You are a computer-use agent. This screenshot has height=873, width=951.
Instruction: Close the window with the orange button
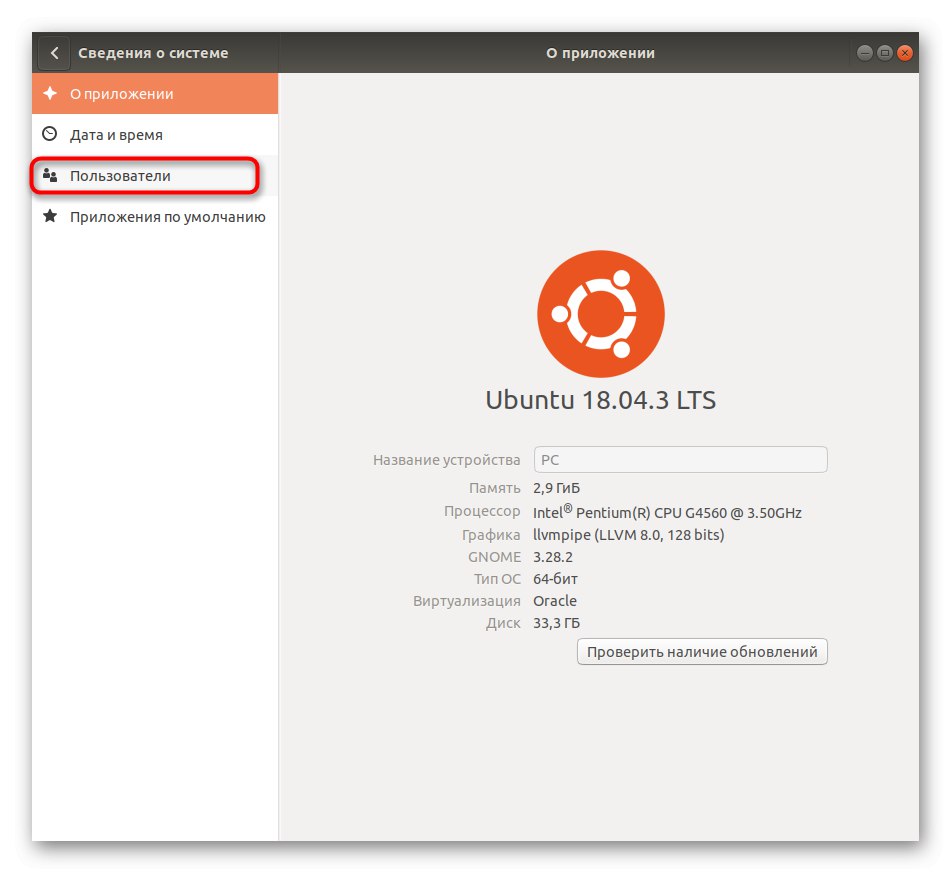tap(904, 53)
